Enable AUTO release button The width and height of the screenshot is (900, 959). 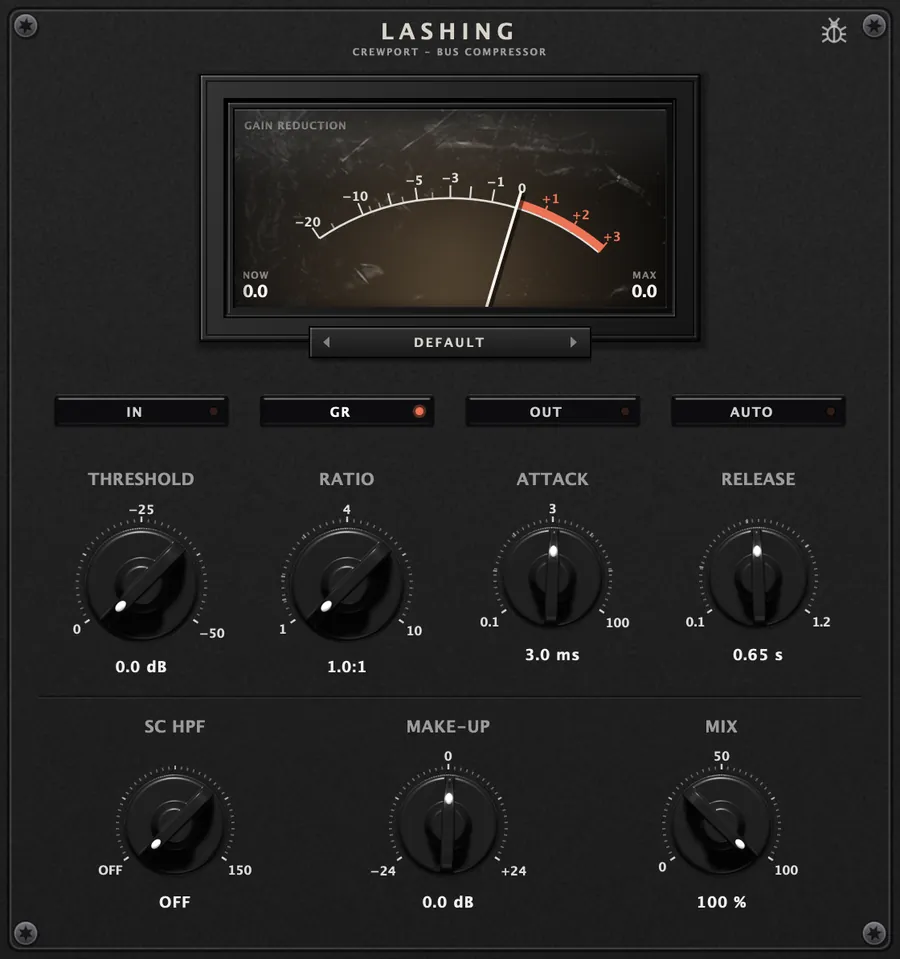pyautogui.click(x=758, y=412)
